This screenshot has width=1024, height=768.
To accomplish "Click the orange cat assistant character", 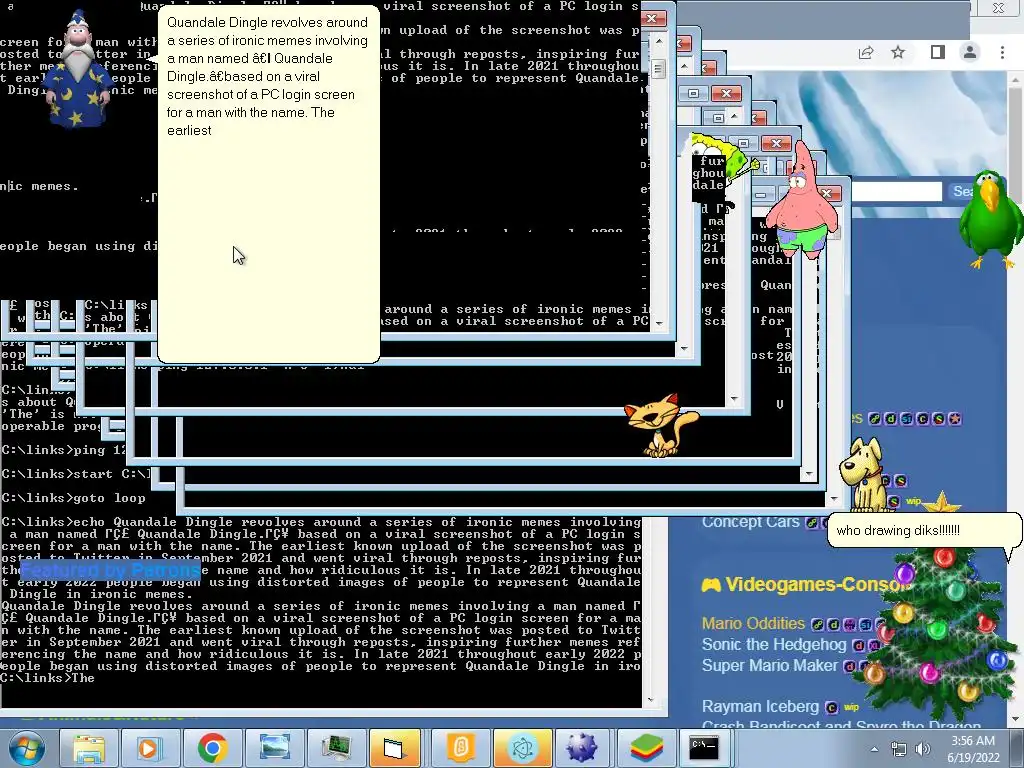I will click(x=660, y=424).
